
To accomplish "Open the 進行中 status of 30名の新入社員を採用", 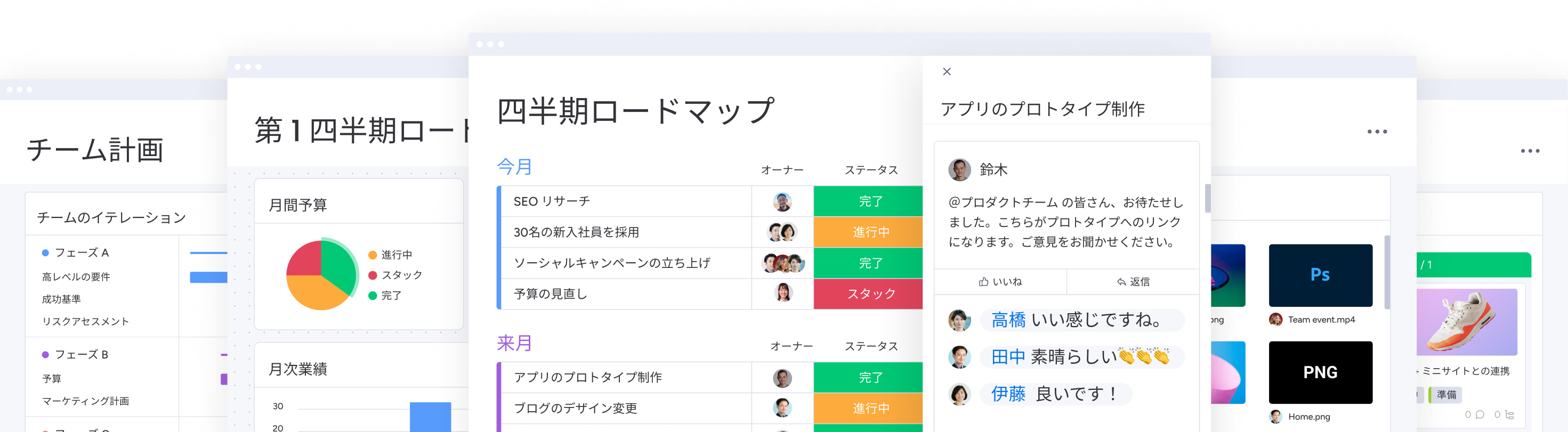I will 868,232.
